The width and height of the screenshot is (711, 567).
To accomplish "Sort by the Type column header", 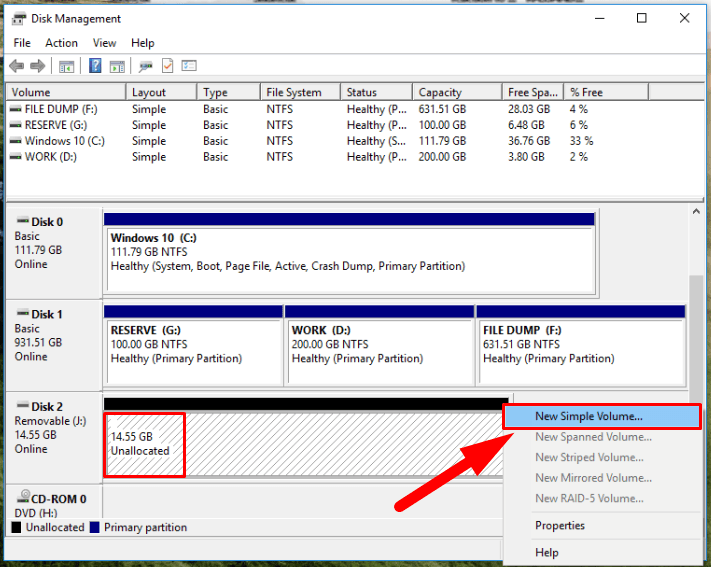I will point(229,92).
